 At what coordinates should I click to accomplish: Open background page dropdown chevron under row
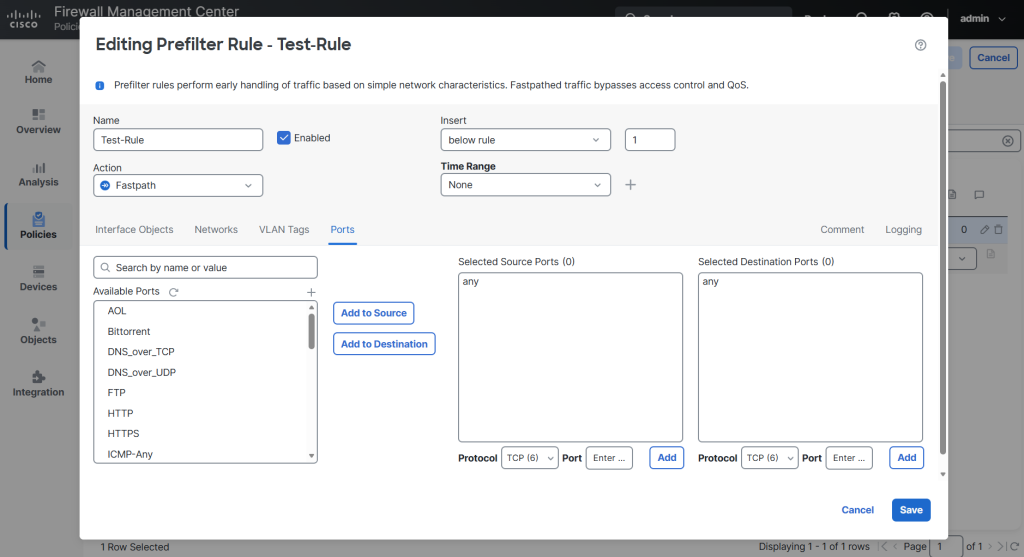(x=962, y=259)
